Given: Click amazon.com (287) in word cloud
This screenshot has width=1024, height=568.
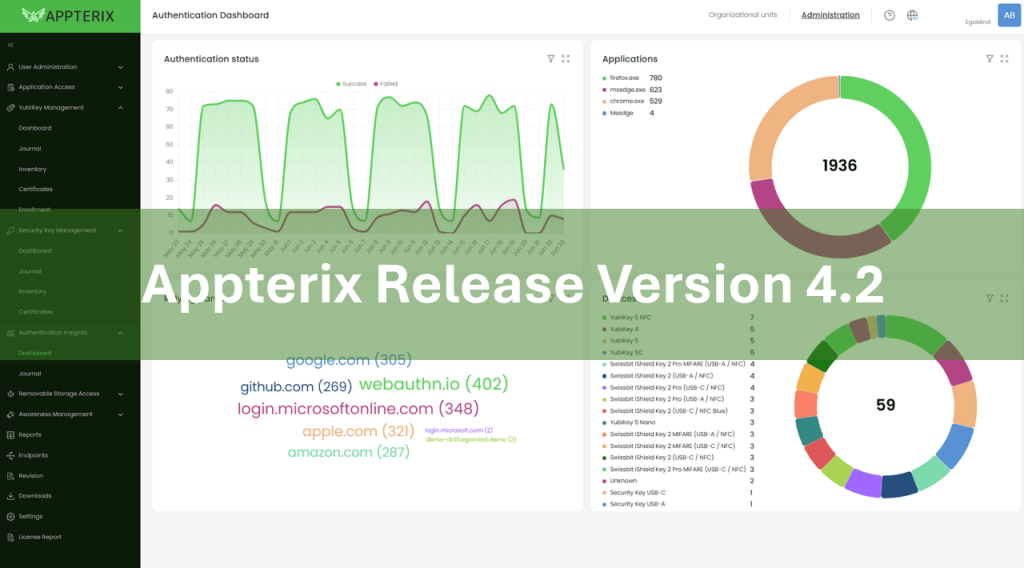Looking at the screenshot, I should click(349, 452).
